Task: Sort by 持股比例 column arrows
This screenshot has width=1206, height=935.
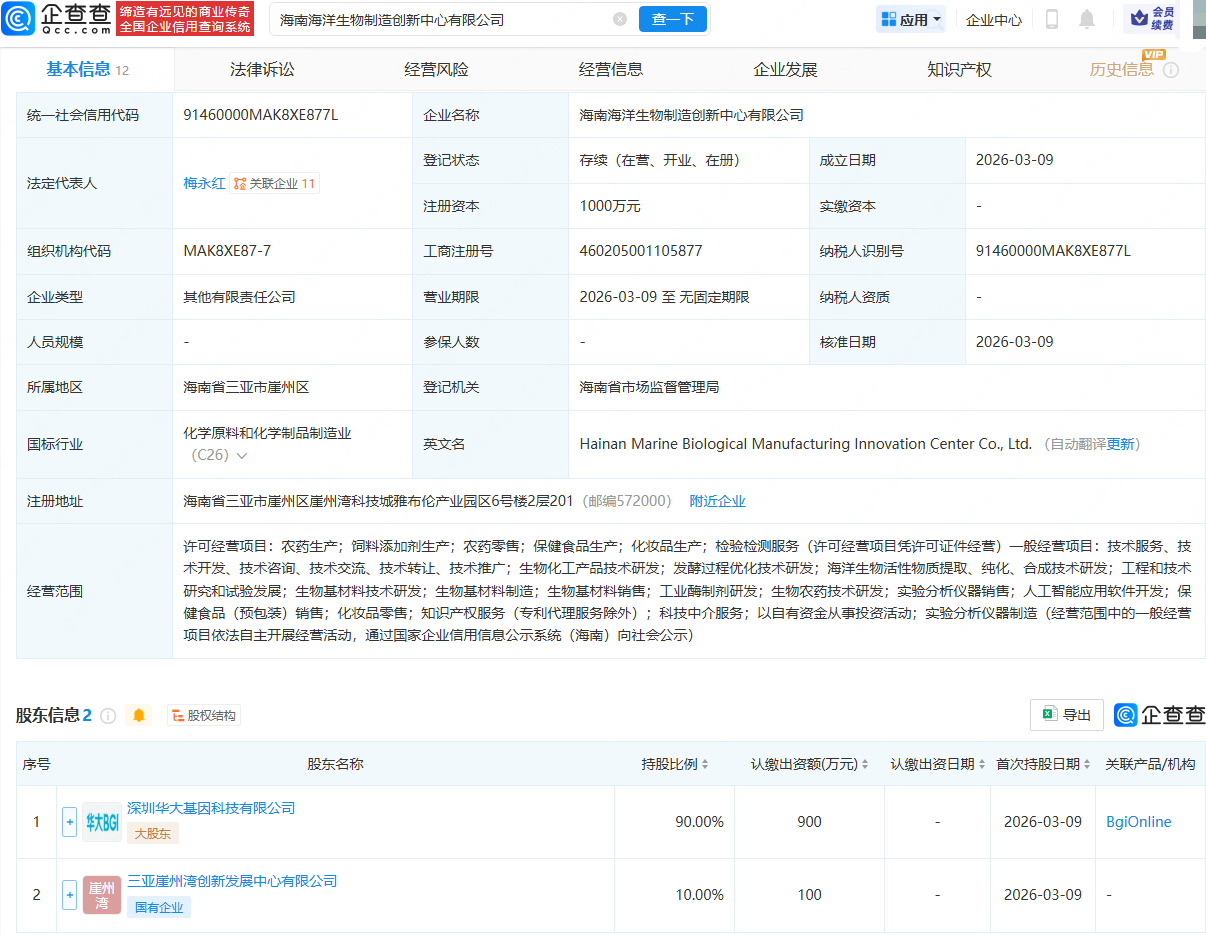Action: [706, 763]
